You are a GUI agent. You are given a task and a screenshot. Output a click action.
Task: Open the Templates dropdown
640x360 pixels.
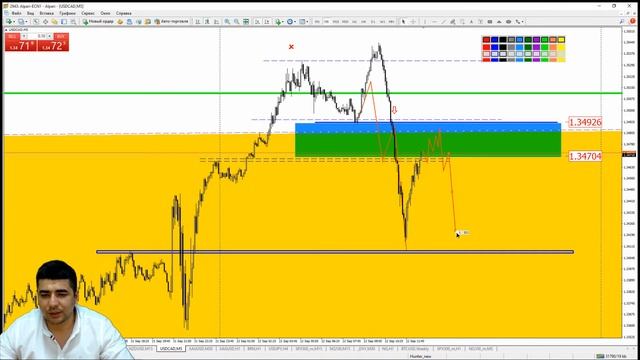tap(304, 21)
